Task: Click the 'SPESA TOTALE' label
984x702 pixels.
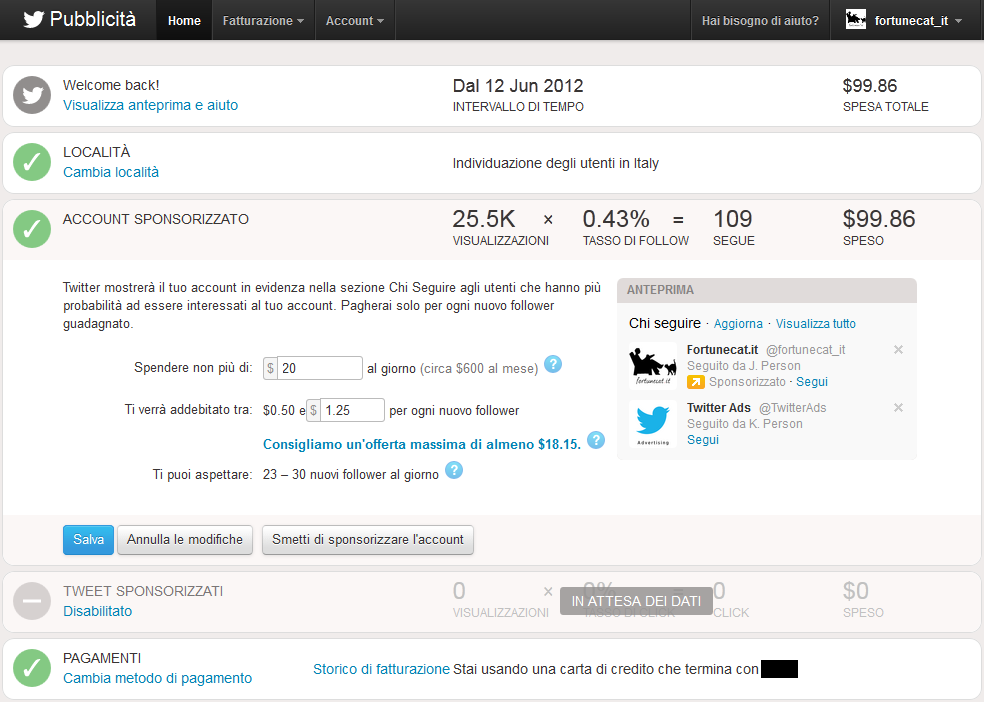Action: [885, 107]
